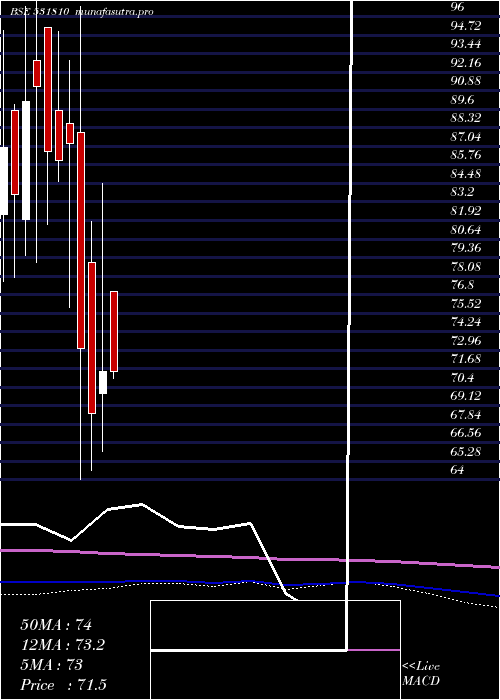Click the 74.24 price axis label
The image size is (500, 700).
[x=466, y=322]
